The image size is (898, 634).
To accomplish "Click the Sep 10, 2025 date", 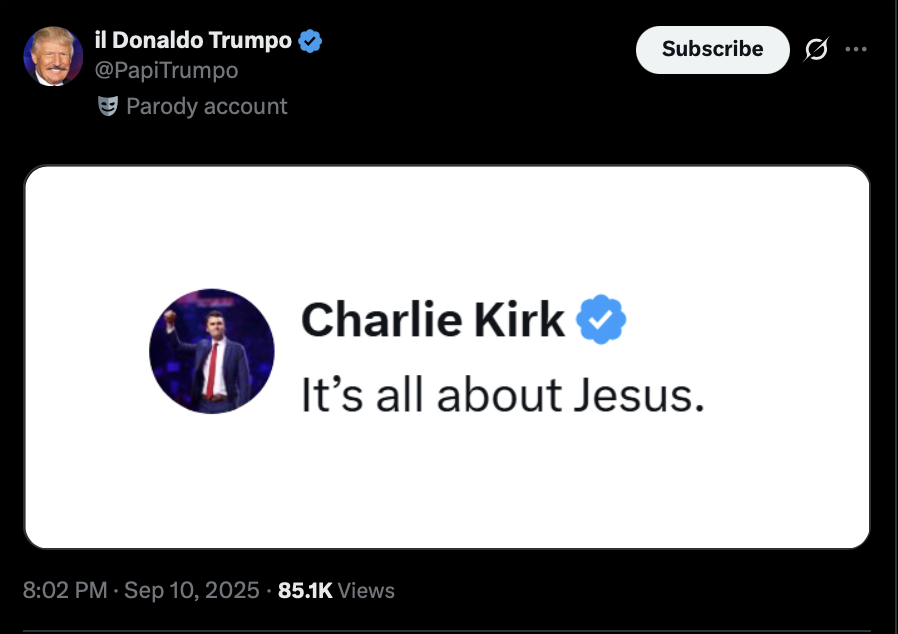I will 191,591.
